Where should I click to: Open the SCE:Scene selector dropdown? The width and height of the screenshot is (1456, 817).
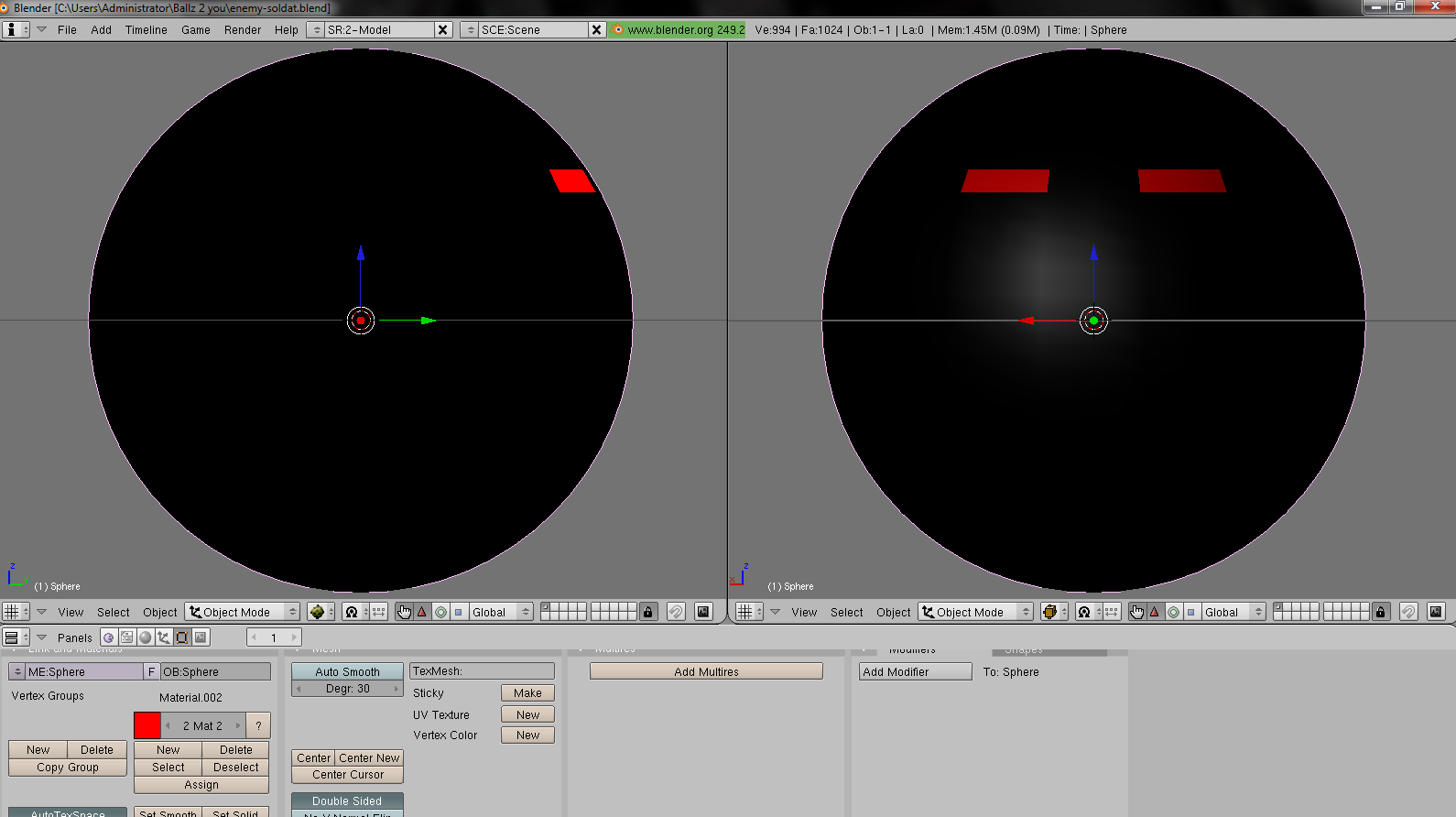point(471,29)
